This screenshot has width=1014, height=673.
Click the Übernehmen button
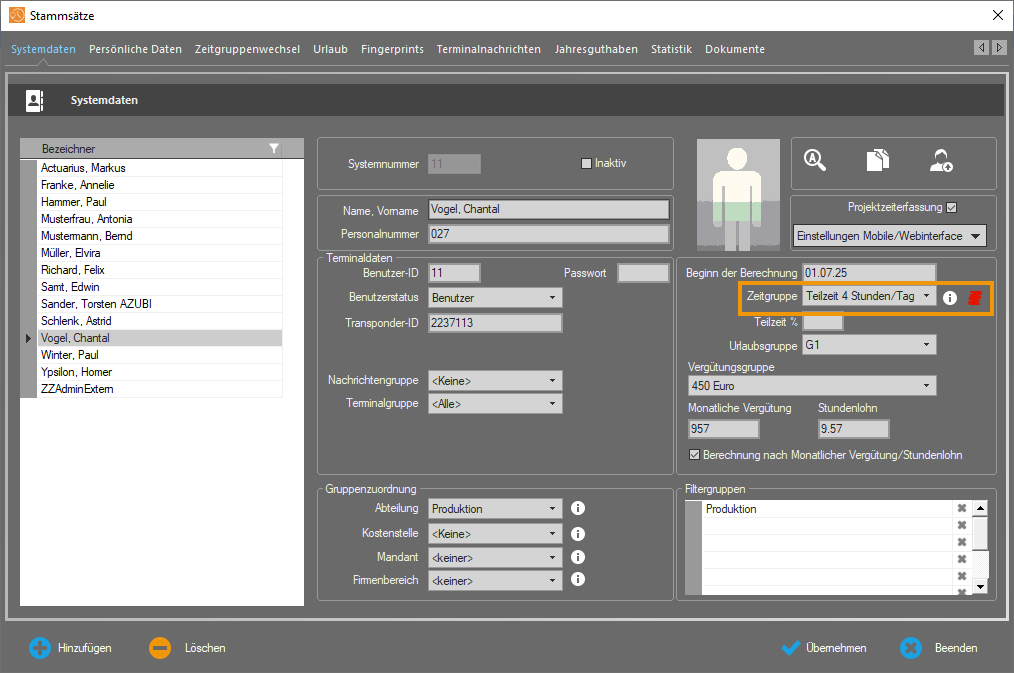(824, 648)
